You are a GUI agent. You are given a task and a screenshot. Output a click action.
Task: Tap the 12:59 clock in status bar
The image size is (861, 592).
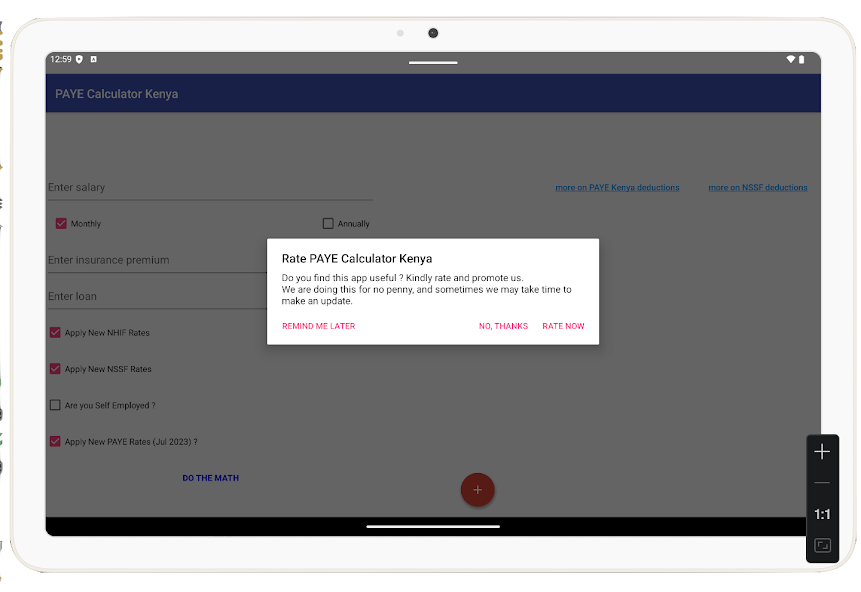point(61,59)
